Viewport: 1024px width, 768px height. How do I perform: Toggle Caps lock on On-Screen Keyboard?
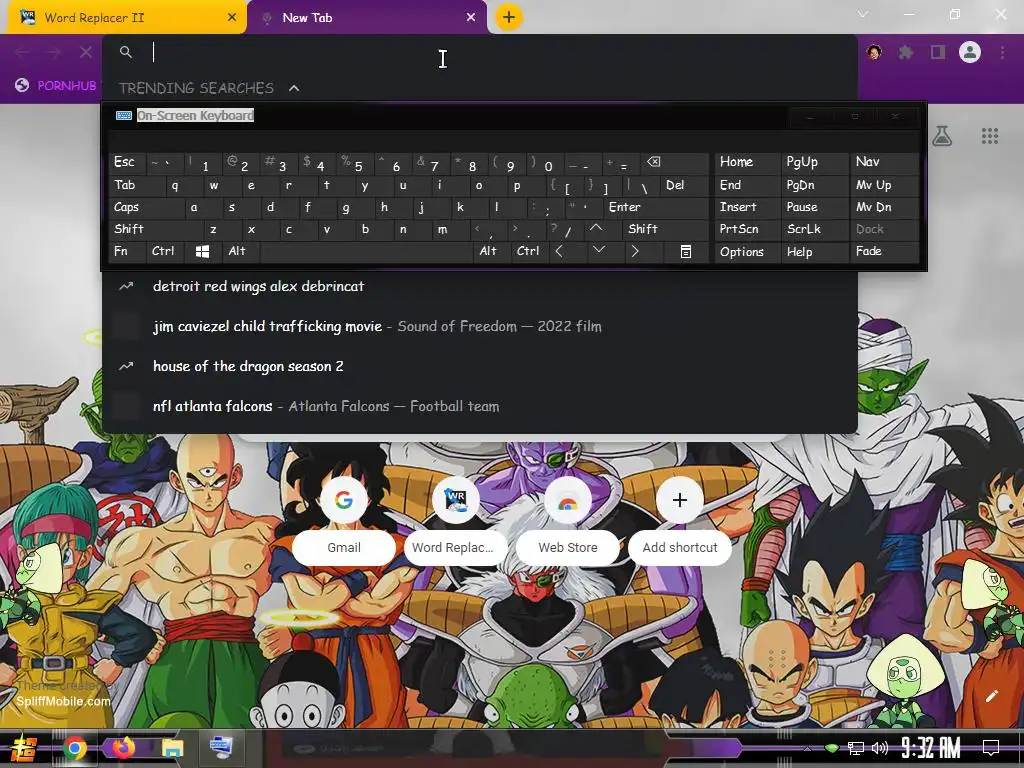146,207
